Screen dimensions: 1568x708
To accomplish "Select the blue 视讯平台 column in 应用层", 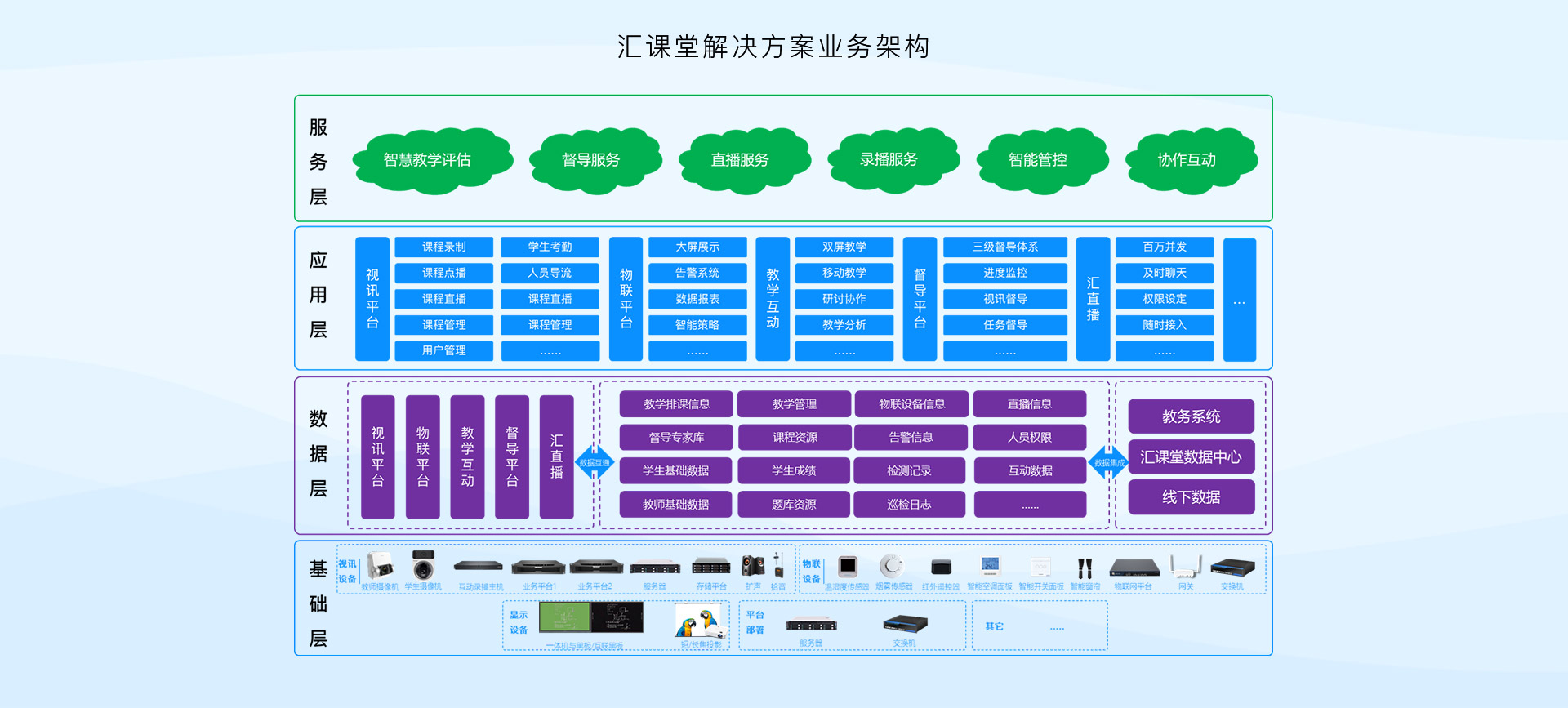I will tap(372, 299).
